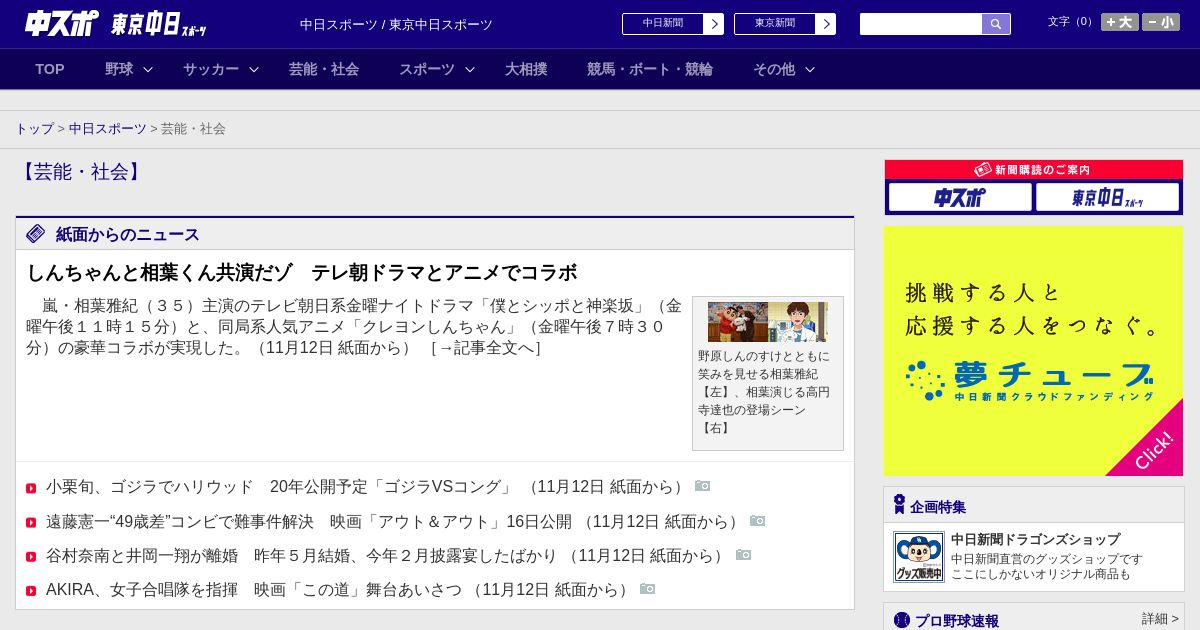
Task: Open 野球 navigation menu
Action: pos(119,69)
